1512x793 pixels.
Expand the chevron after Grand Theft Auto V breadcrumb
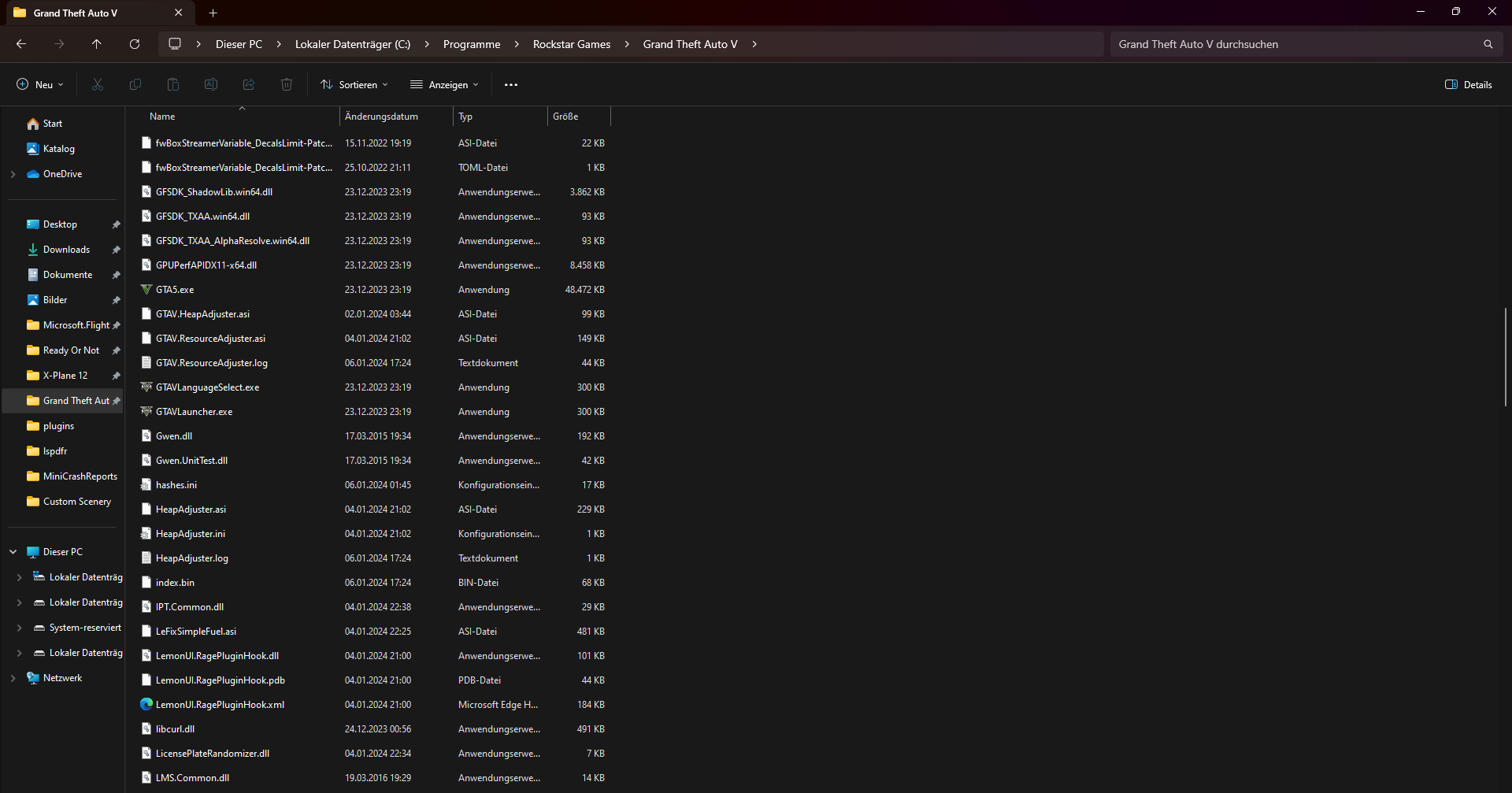coord(754,44)
